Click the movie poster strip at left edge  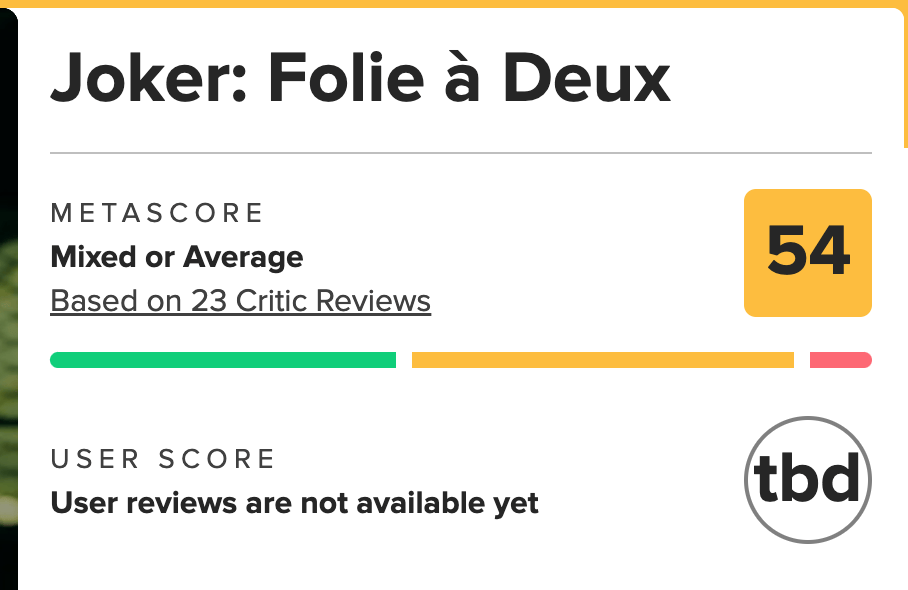coord(8,300)
